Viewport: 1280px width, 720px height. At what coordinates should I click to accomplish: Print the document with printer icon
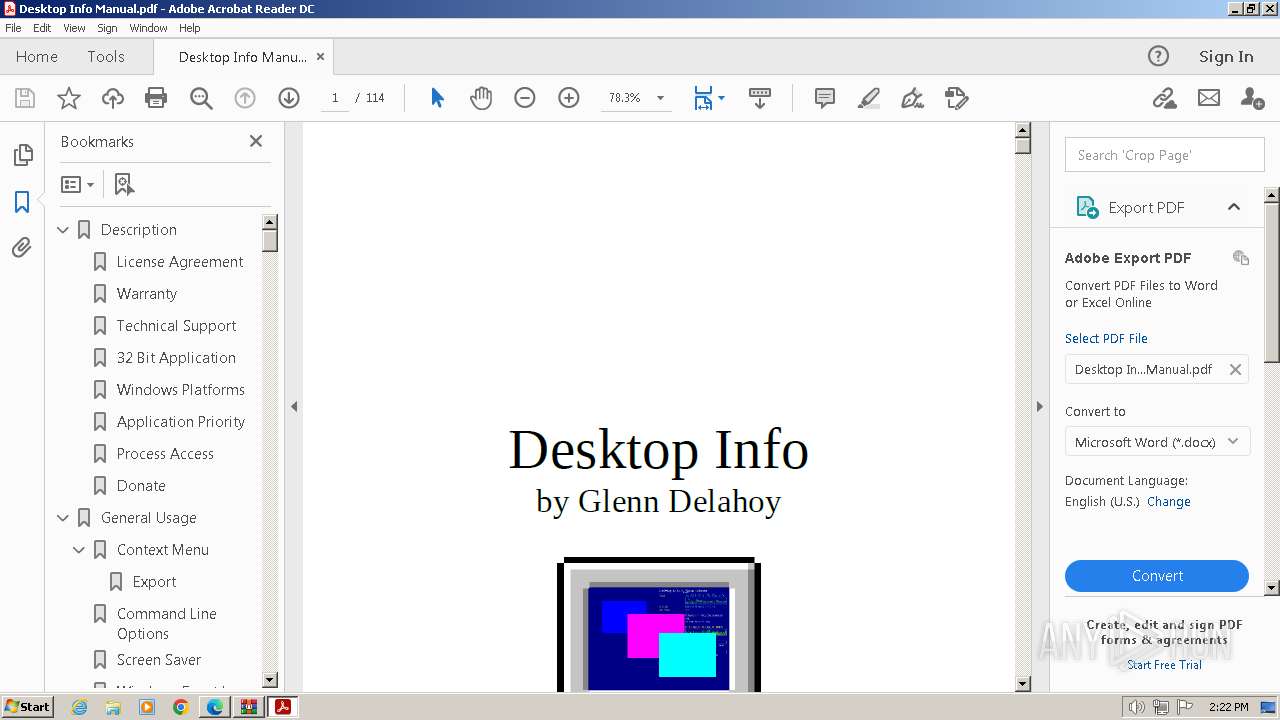(x=156, y=98)
